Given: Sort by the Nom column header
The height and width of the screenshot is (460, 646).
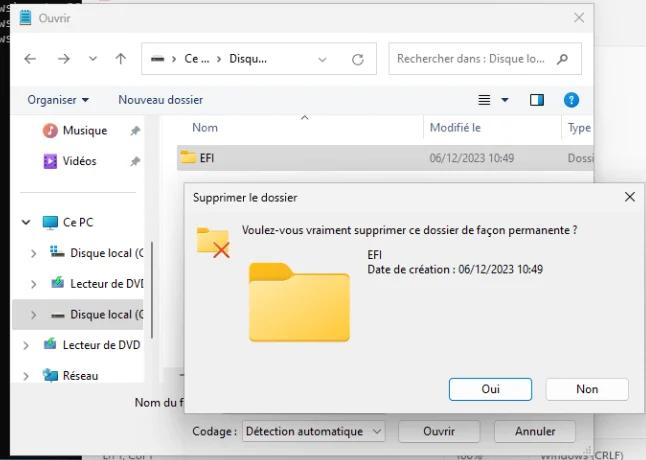Looking at the screenshot, I should 205,128.
